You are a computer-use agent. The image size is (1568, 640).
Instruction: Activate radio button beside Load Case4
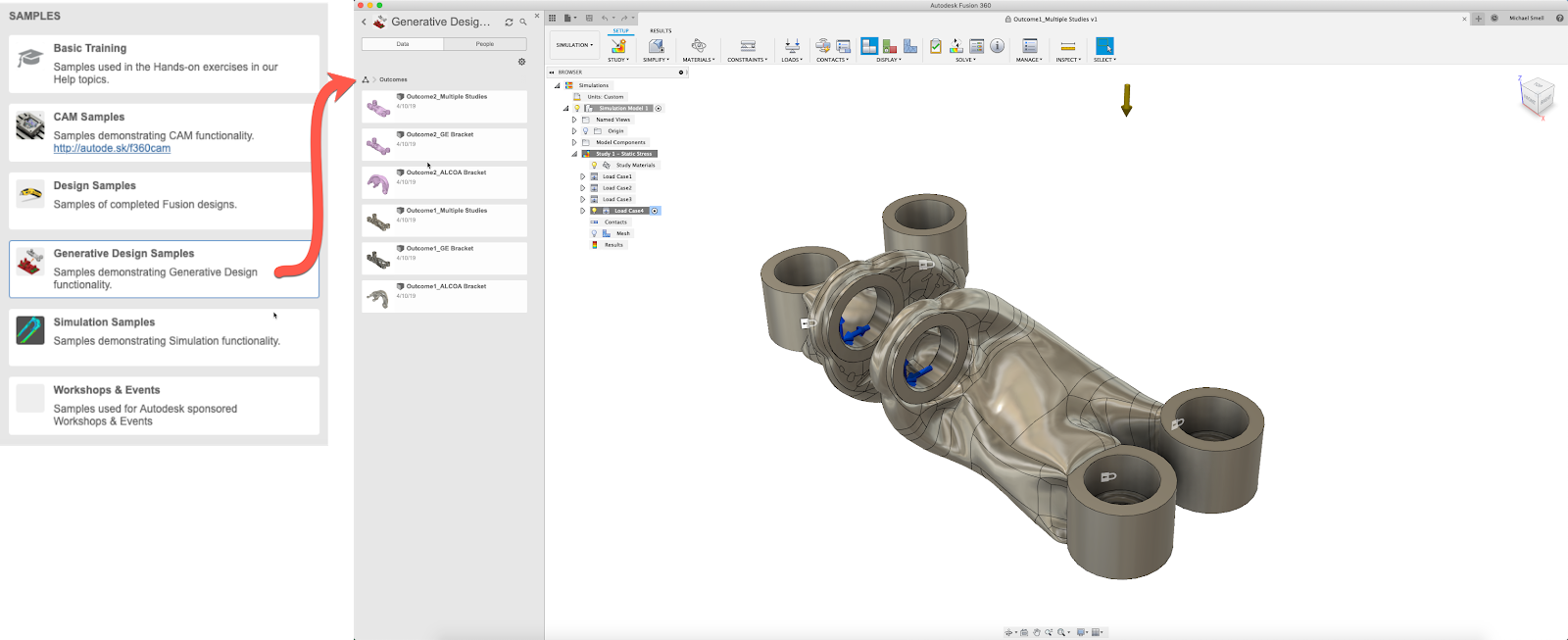tap(656, 211)
